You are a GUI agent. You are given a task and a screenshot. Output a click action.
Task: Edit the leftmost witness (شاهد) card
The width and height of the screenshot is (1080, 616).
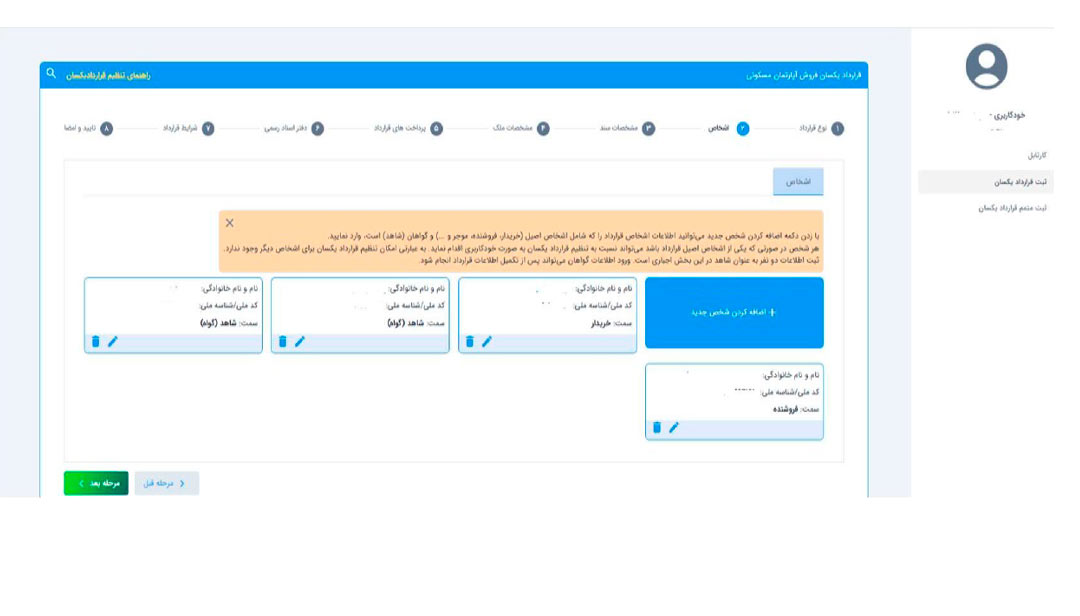tap(113, 342)
